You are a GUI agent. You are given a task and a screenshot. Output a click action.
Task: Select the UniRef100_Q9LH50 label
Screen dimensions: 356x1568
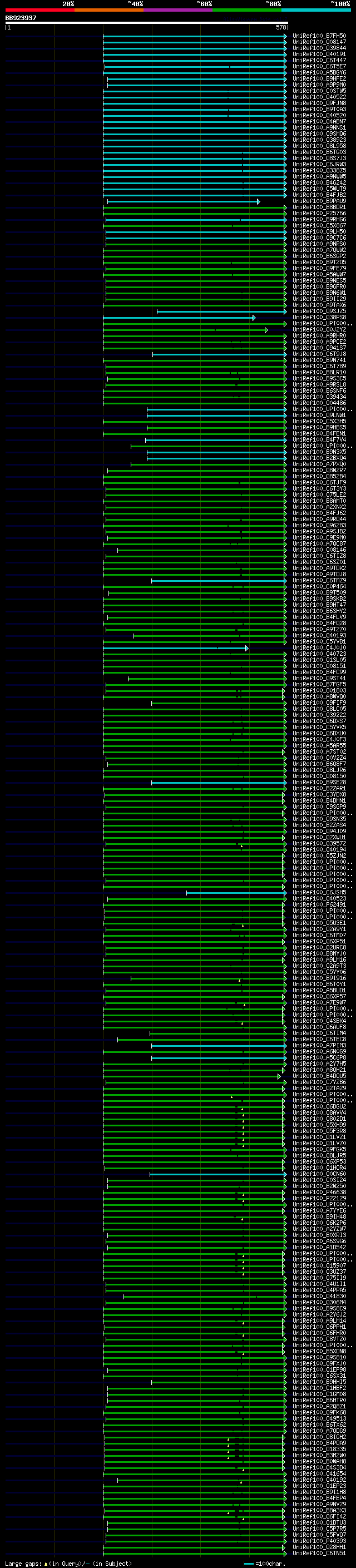pos(319,232)
